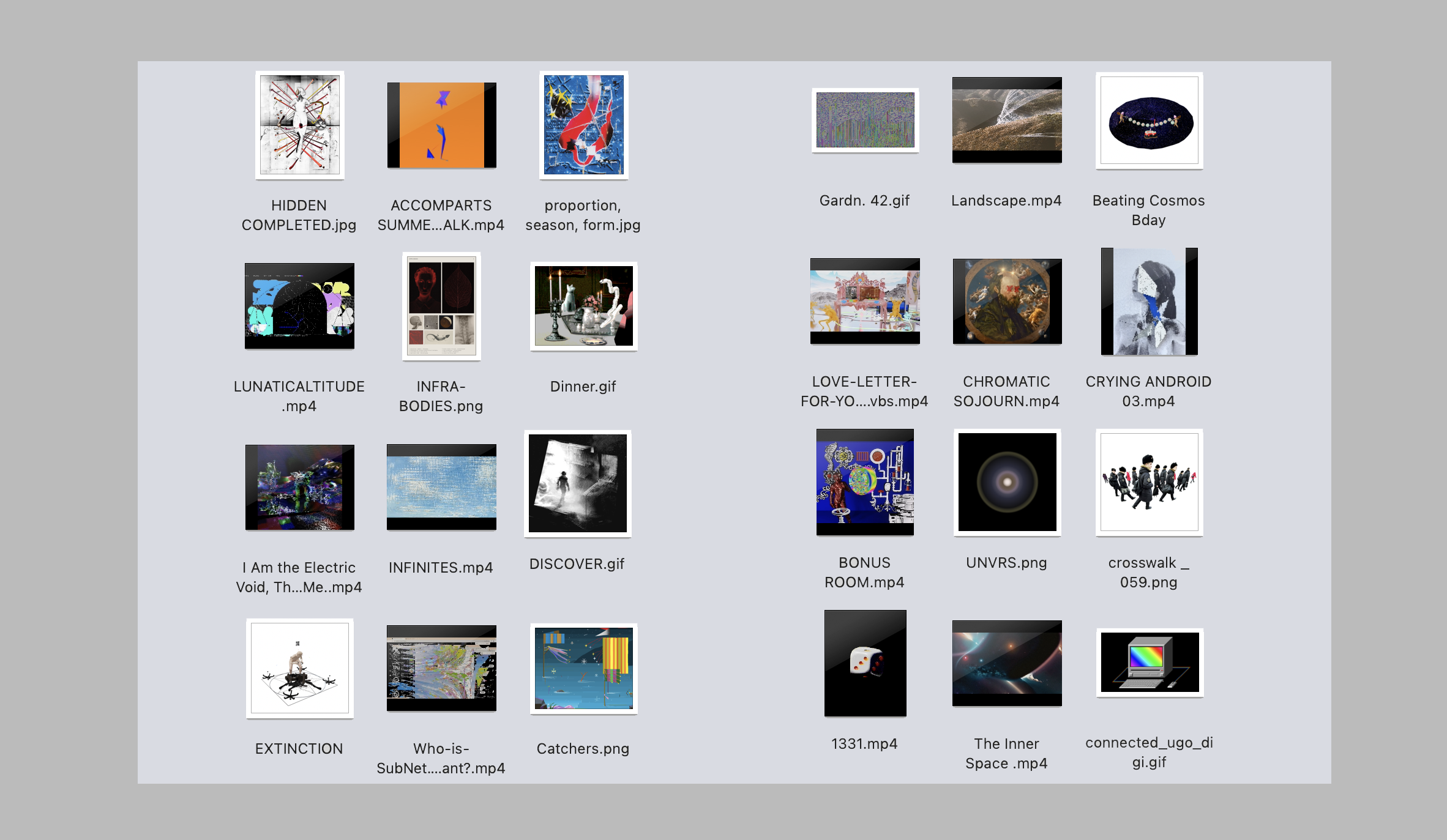The width and height of the screenshot is (1447, 840).
Task: Select the Landscape.mp4 file name
Action: coord(1007,201)
